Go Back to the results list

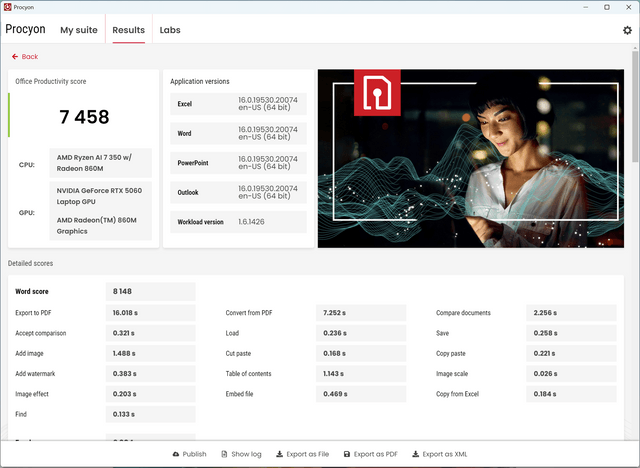pos(25,57)
